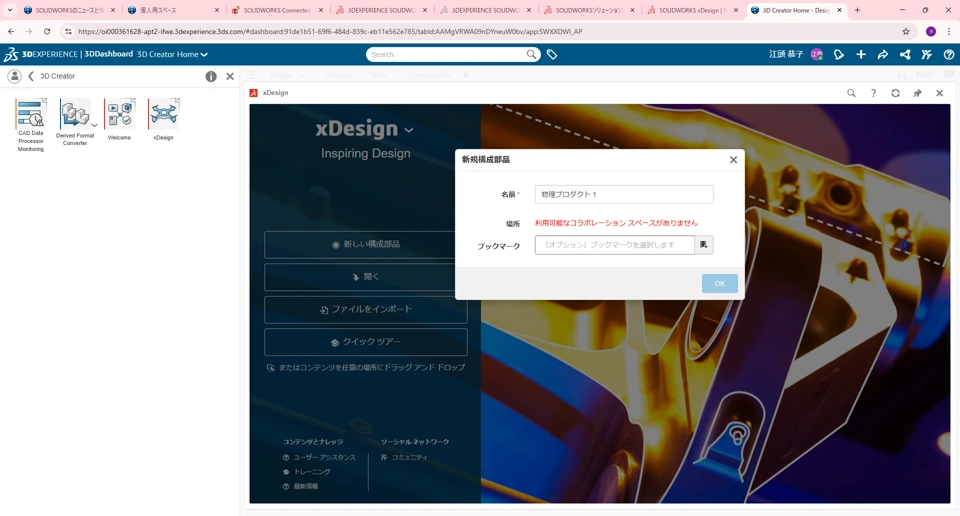The image size is (960, 516).
Task: Refresh the xDesign widget
Action: pyautogui.click(x=895, y=93)
